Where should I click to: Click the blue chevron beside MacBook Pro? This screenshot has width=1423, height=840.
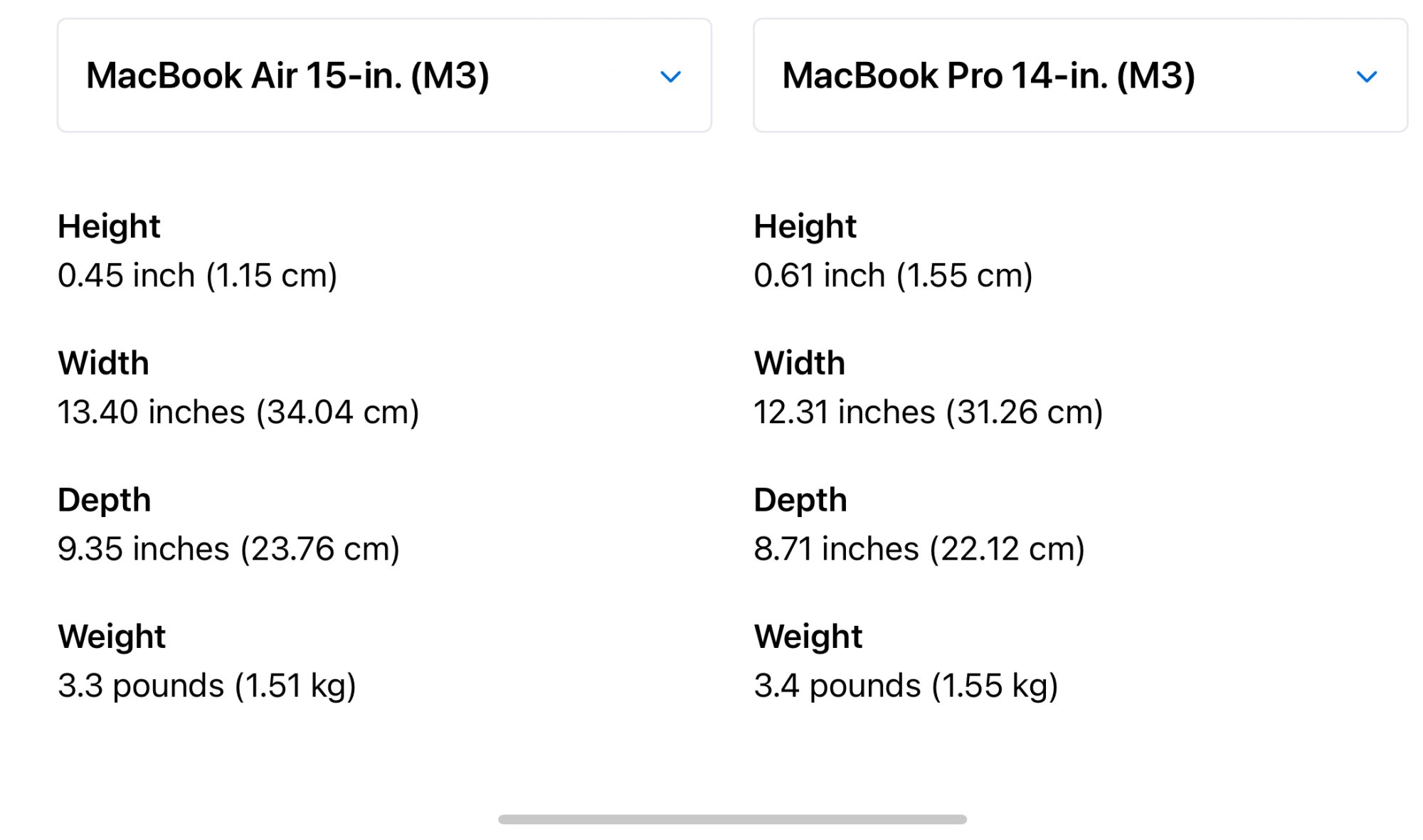tap(1366, 77)
